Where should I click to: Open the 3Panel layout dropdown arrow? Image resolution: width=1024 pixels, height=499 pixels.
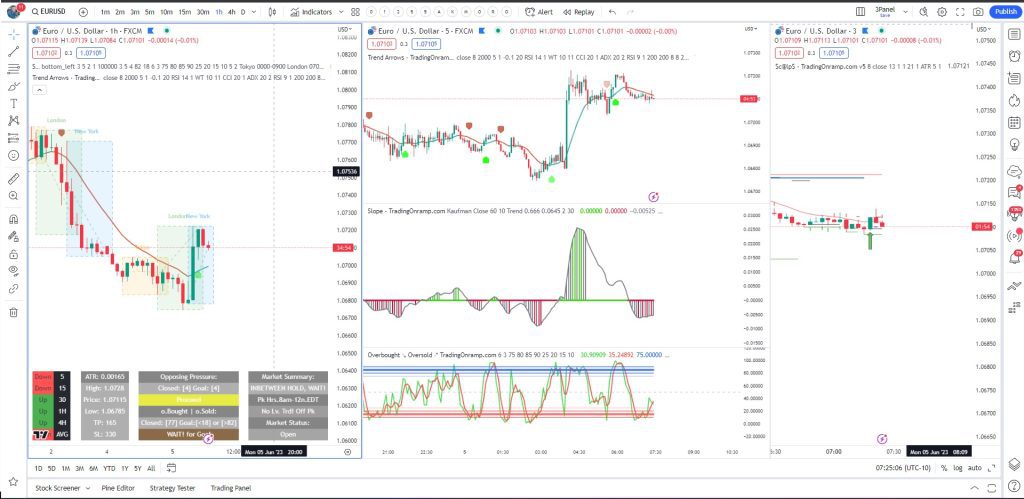coord(903,12)
